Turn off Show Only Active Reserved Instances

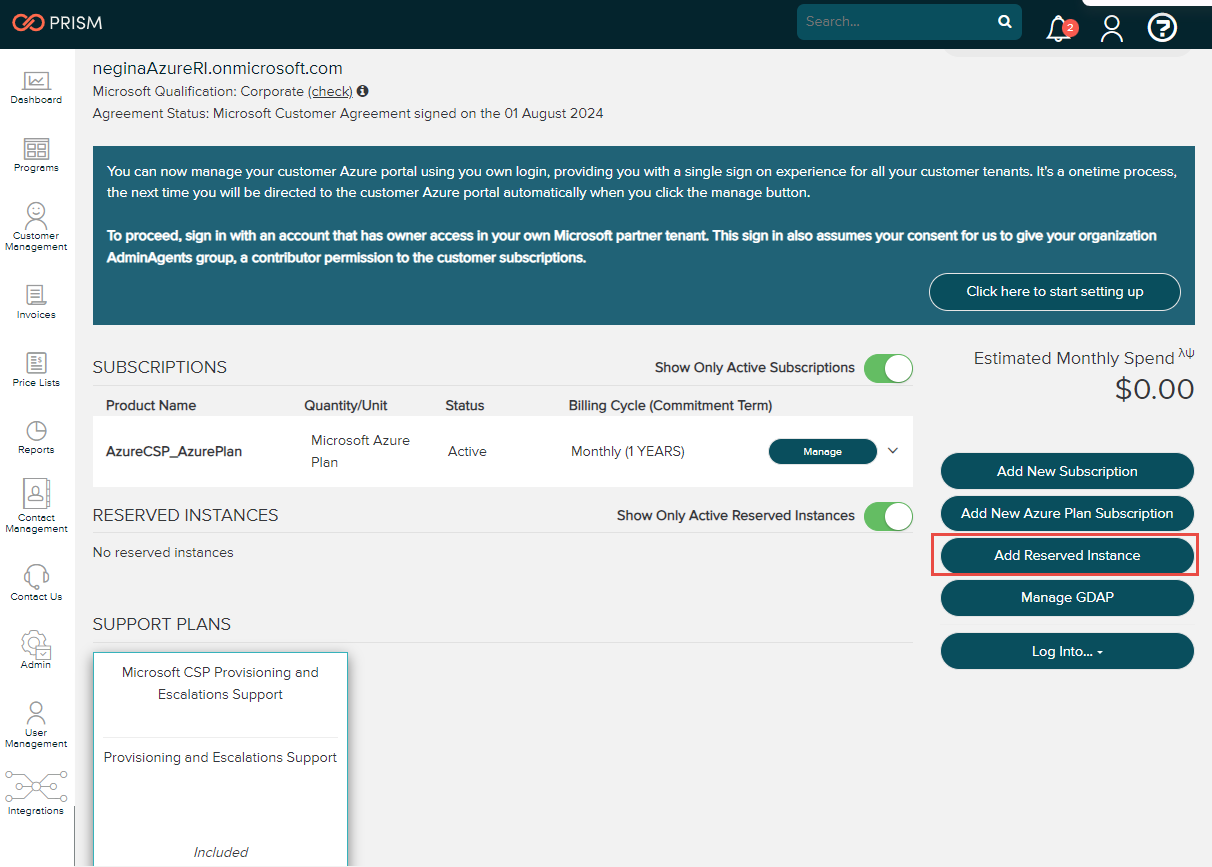[888, 516]
